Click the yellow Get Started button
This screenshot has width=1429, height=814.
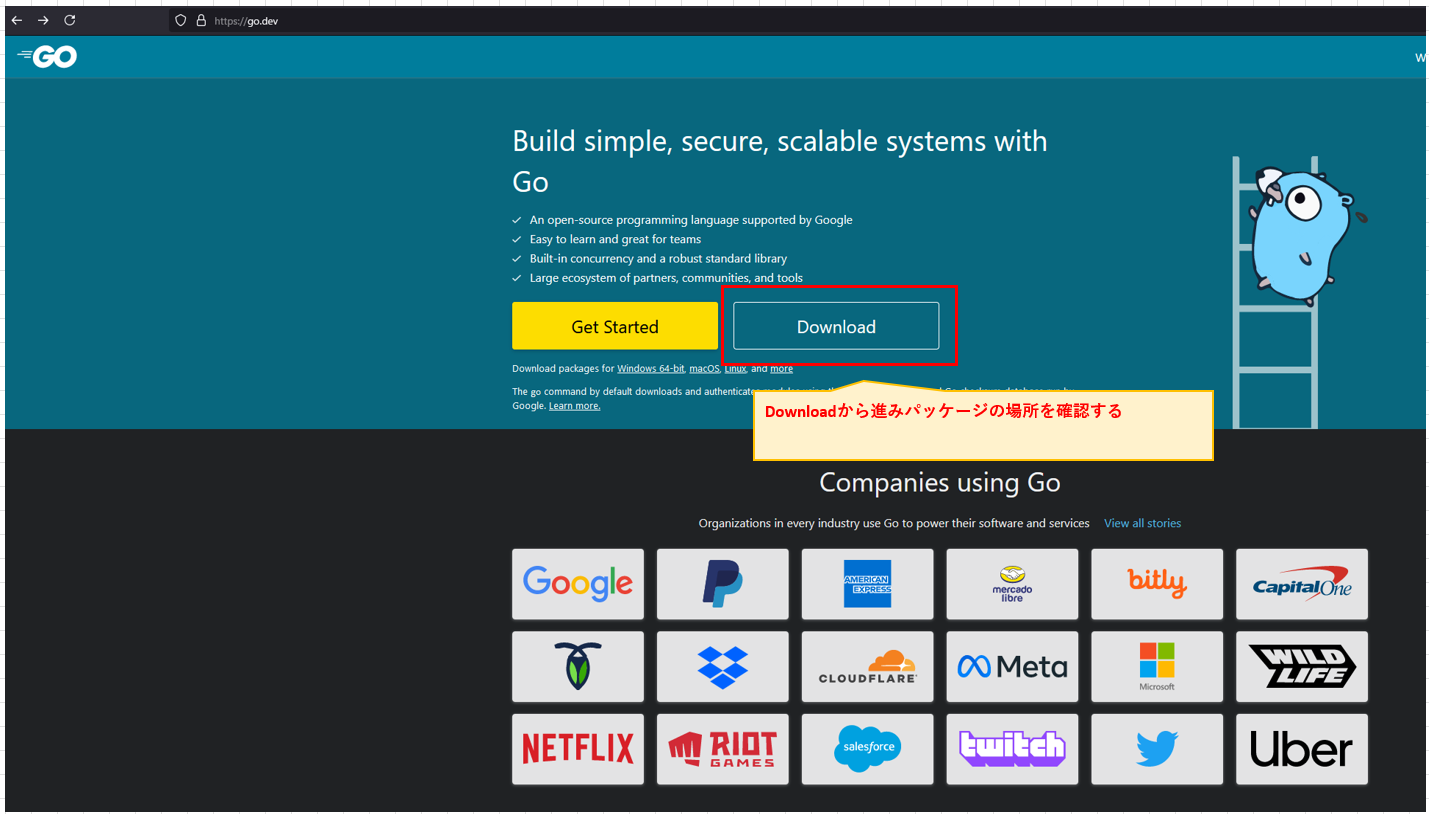click(614, 326)
